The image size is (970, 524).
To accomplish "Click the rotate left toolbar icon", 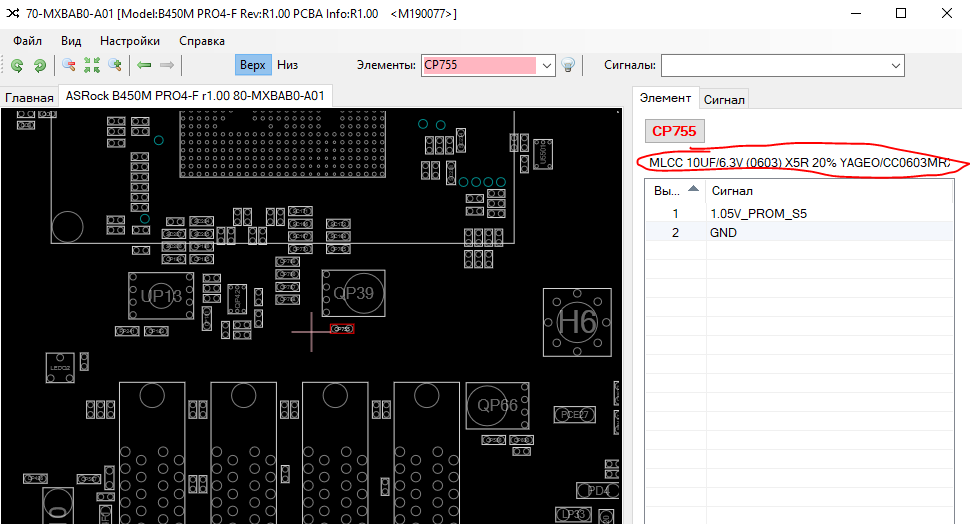I will [x=17, y=65].
